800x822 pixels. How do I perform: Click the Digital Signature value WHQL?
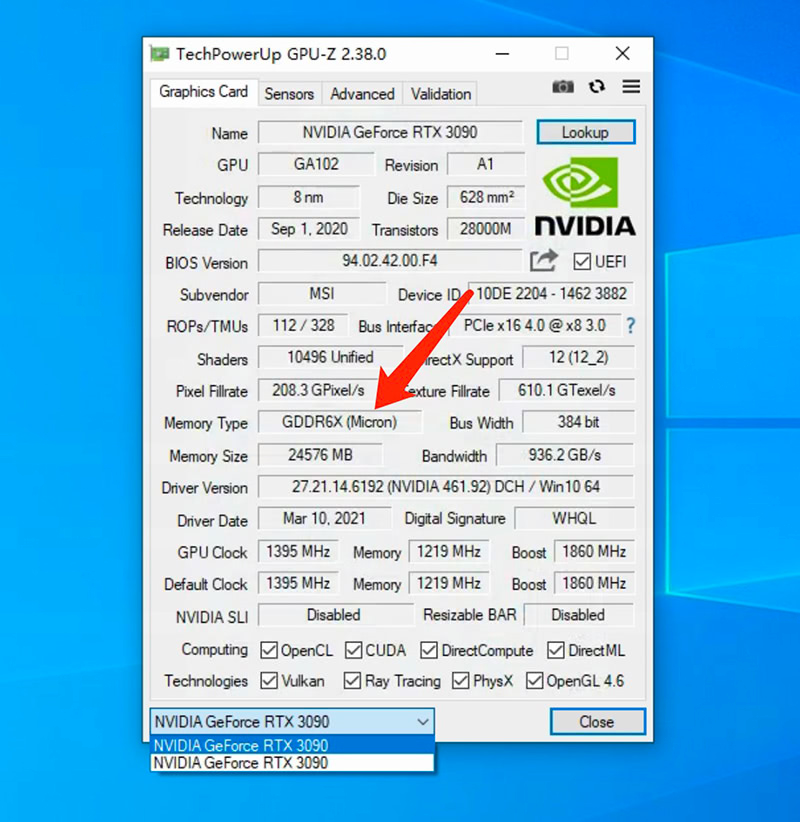574,519
